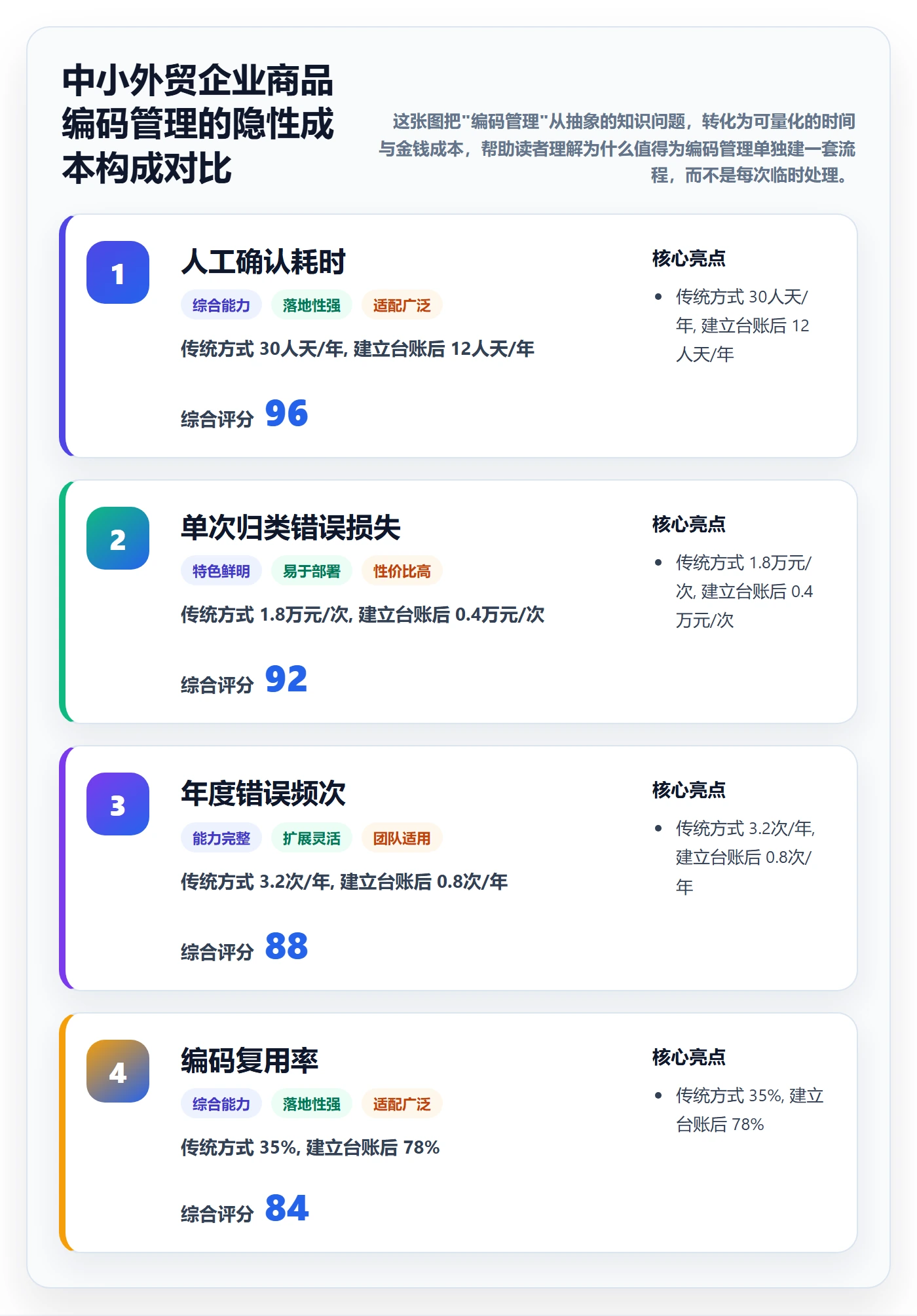Screen dimensions: 917x1316
Task: Select the 编码复用率 card title
Action: (250, 1061)
